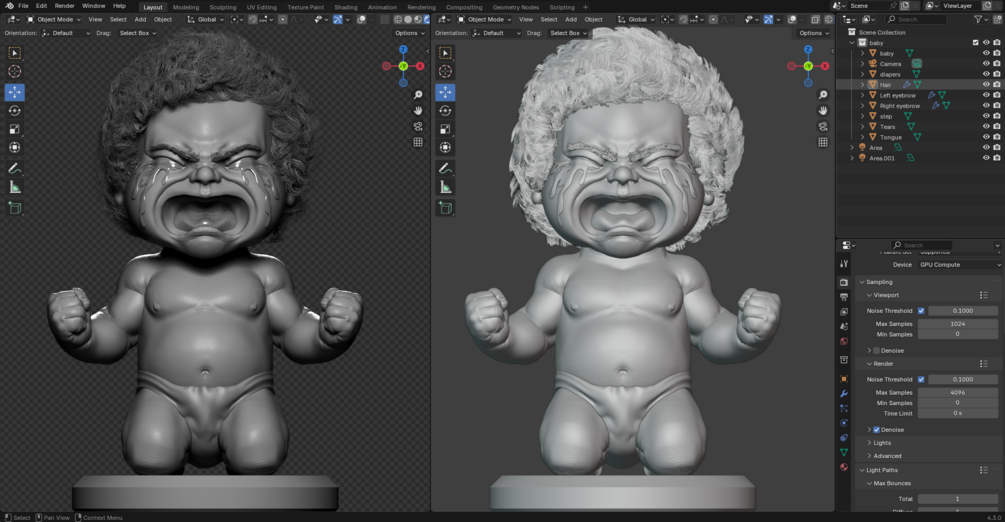
Task: Open the Window menu
Action: click(94, 6)
